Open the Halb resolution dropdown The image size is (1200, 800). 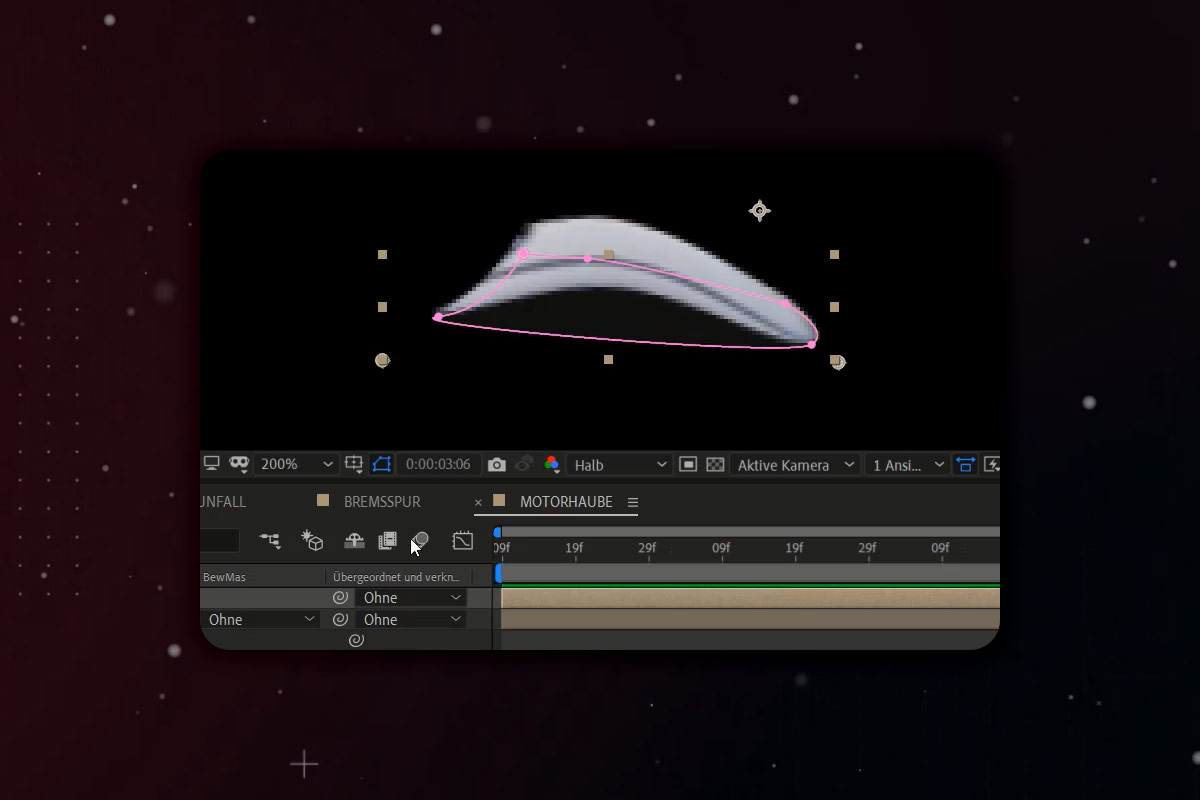point(619,465)
